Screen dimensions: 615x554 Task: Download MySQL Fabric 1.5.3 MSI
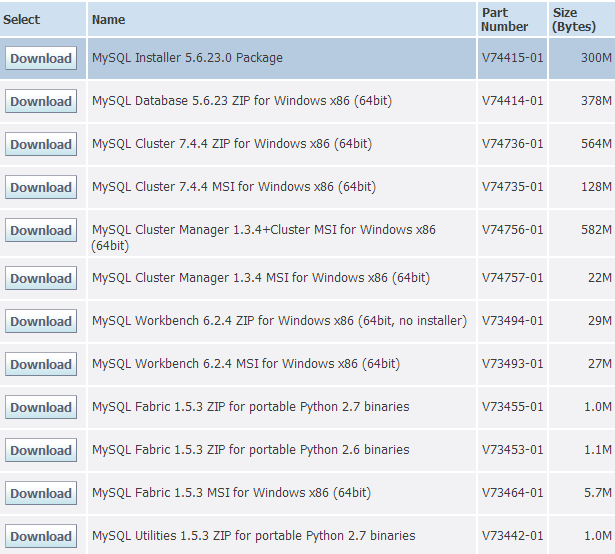click(x=41, y=493)
